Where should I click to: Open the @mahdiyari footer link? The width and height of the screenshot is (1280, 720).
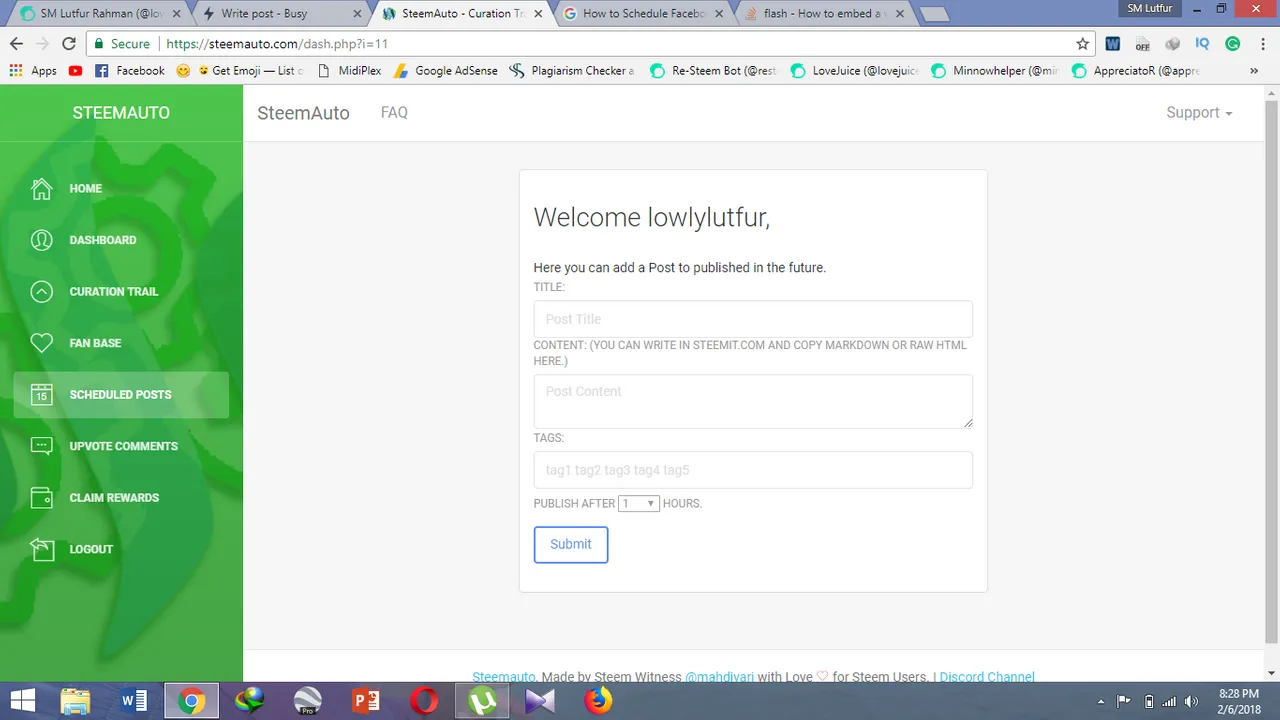click(x=719, y=677)
